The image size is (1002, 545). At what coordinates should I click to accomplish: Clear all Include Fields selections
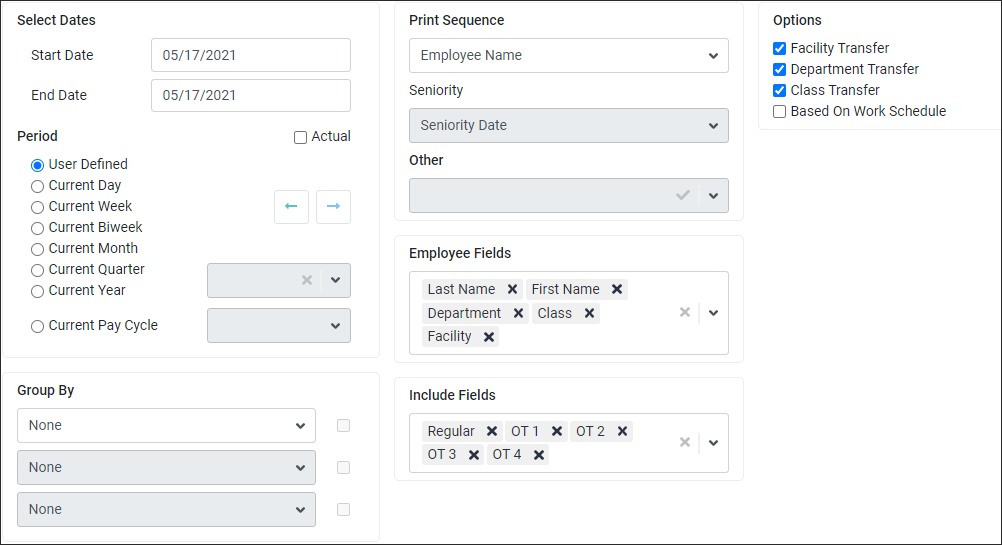coord(684,442)
